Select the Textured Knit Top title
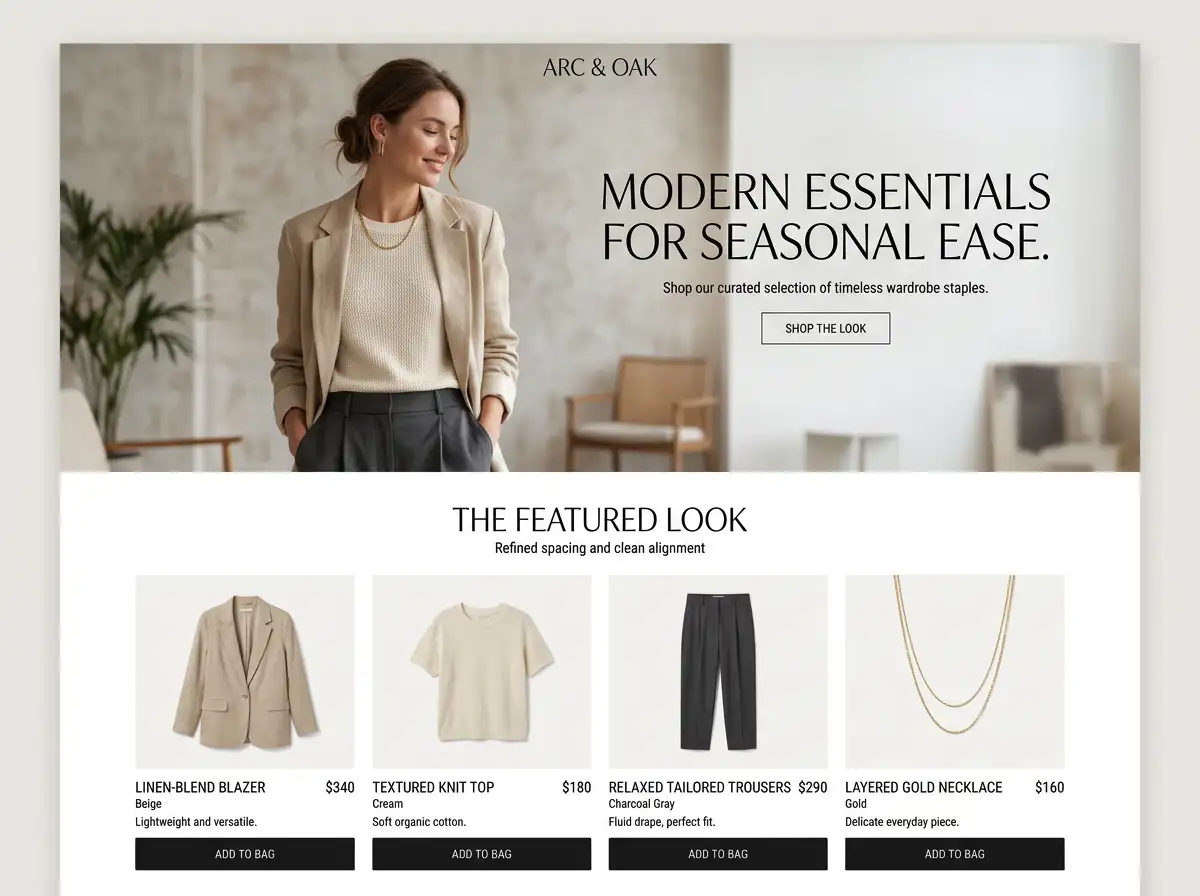The image size is (1200, 896). coord(433,787)
